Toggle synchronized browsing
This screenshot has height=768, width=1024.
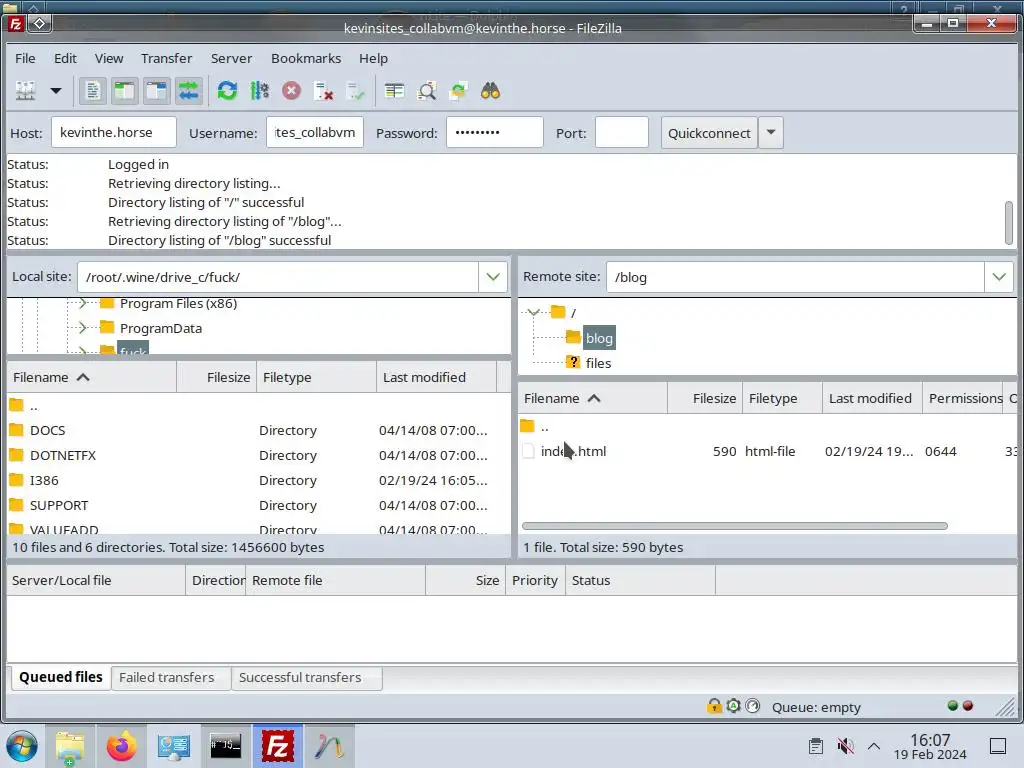pyautogui.click(x=458, y=91)
